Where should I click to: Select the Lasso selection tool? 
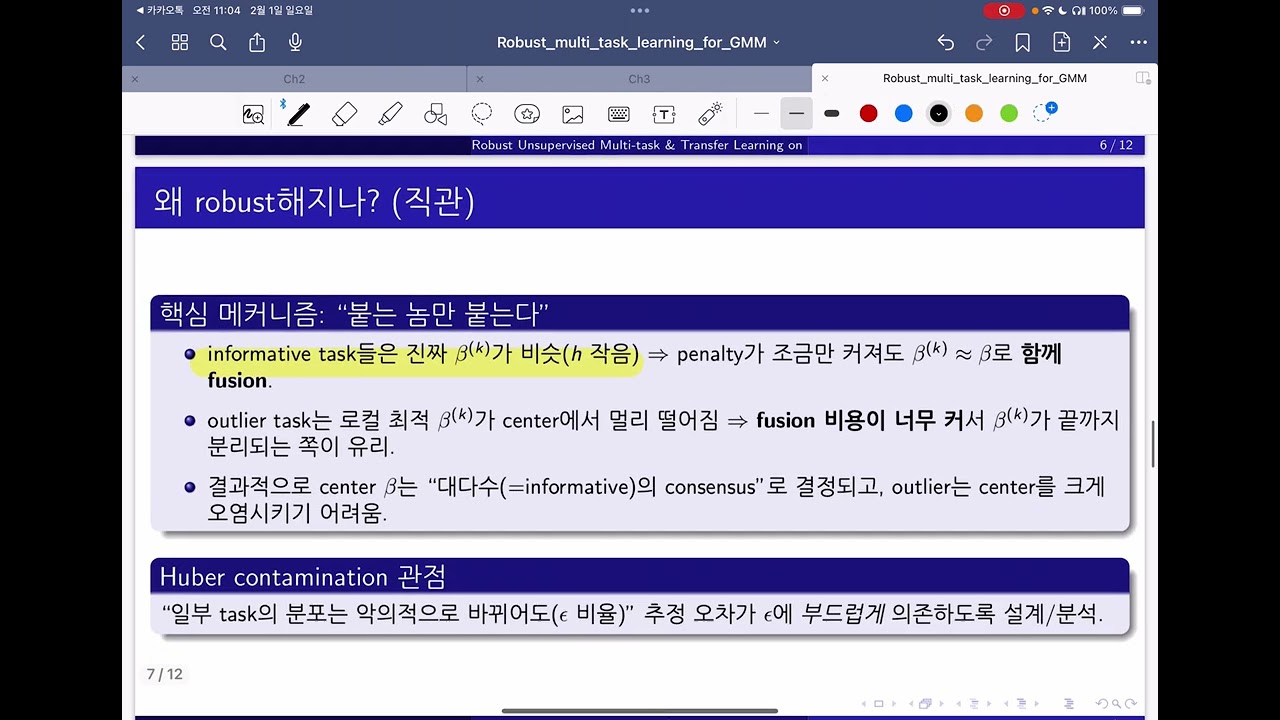(482, 114)
